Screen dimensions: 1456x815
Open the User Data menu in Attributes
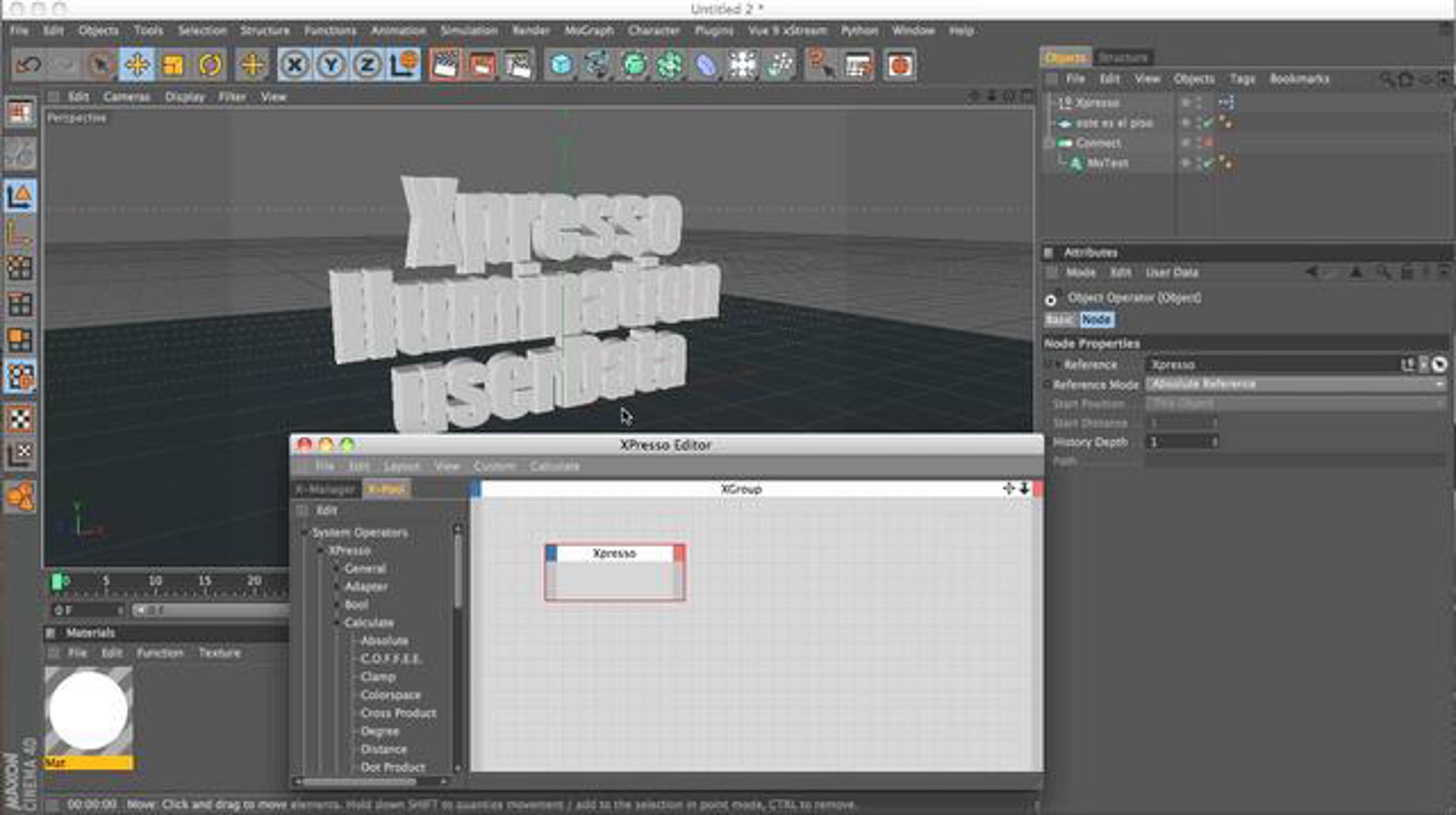coord(1171,272)
